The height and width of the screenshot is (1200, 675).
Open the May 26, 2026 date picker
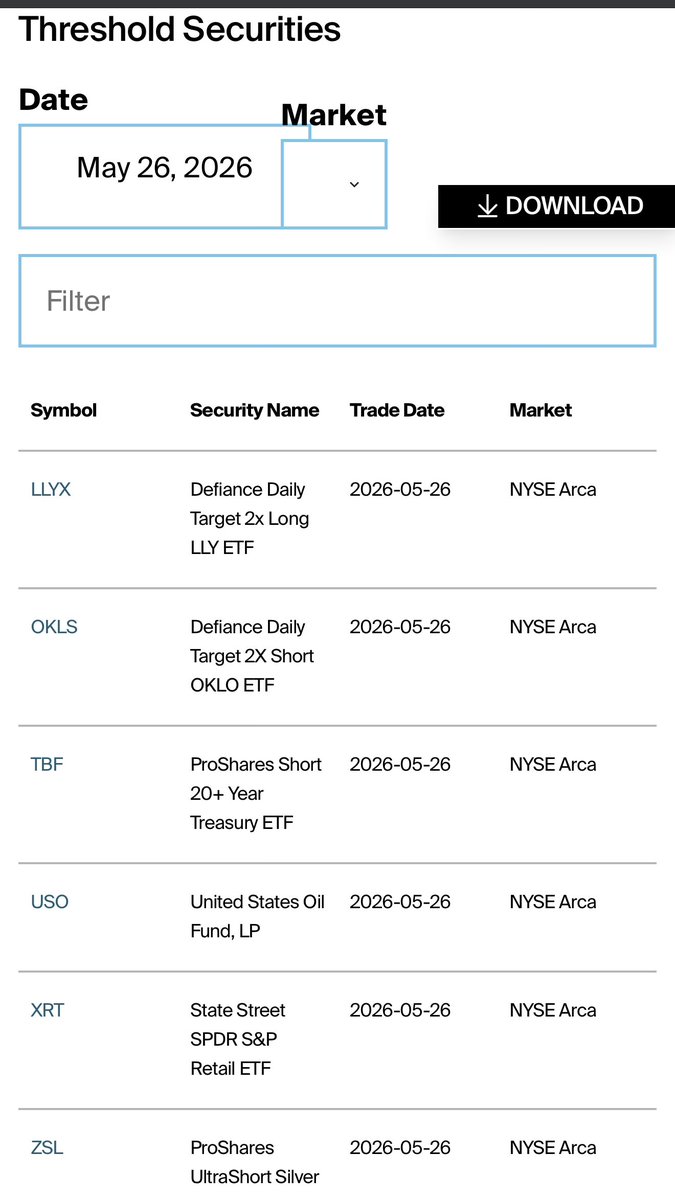click(x=165, y=176)
